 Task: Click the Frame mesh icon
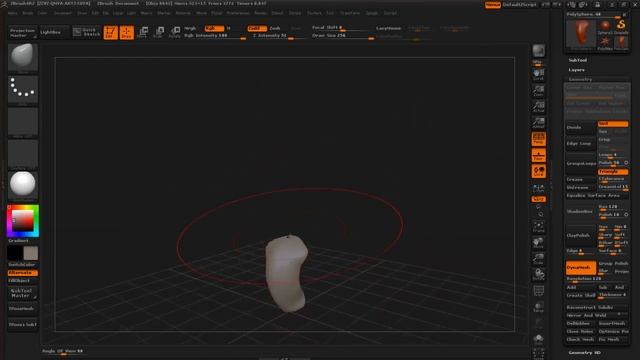(538, 227)
